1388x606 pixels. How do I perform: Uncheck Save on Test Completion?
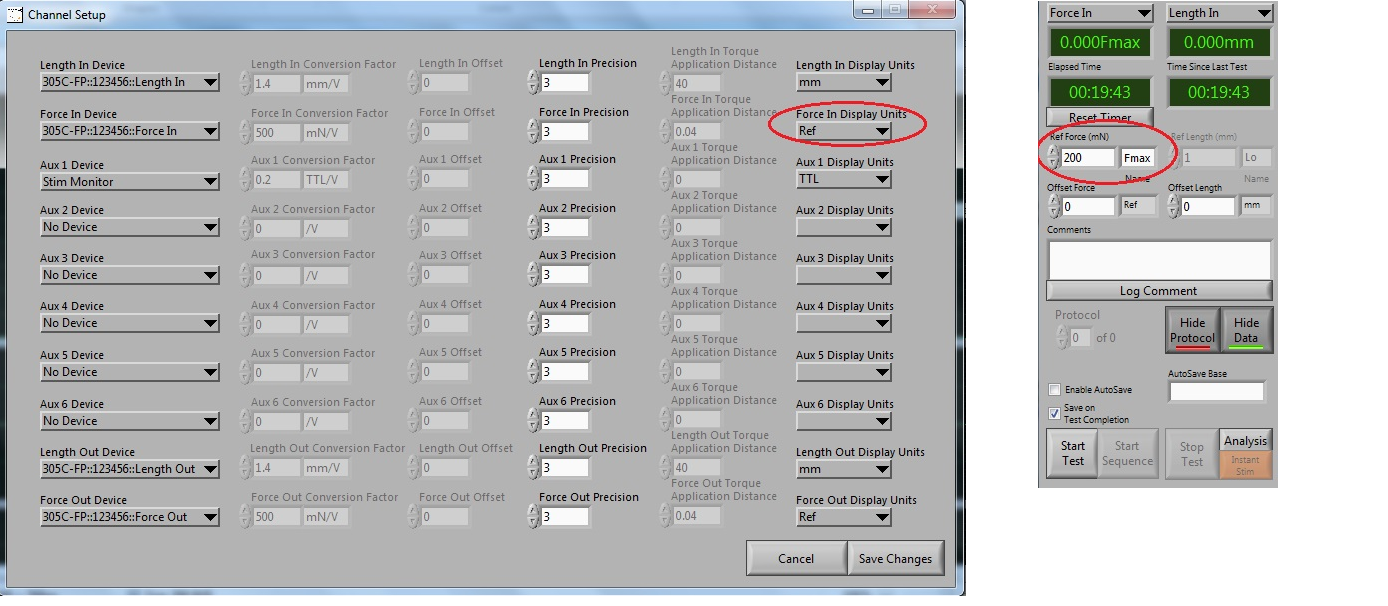pos(1054,413)
